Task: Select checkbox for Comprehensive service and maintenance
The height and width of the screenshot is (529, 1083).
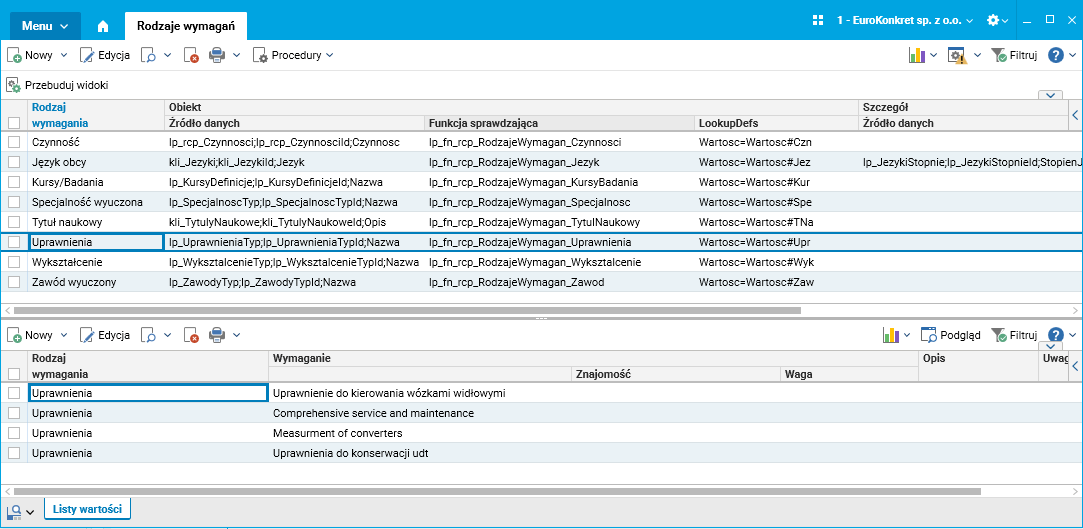Action: (14, 413)
